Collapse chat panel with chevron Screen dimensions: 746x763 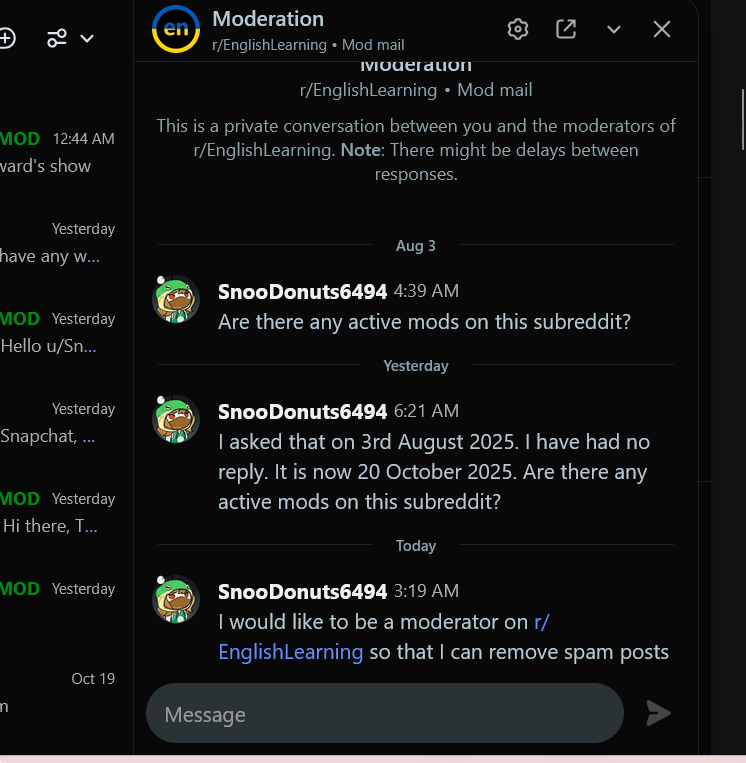click(614, 29)
